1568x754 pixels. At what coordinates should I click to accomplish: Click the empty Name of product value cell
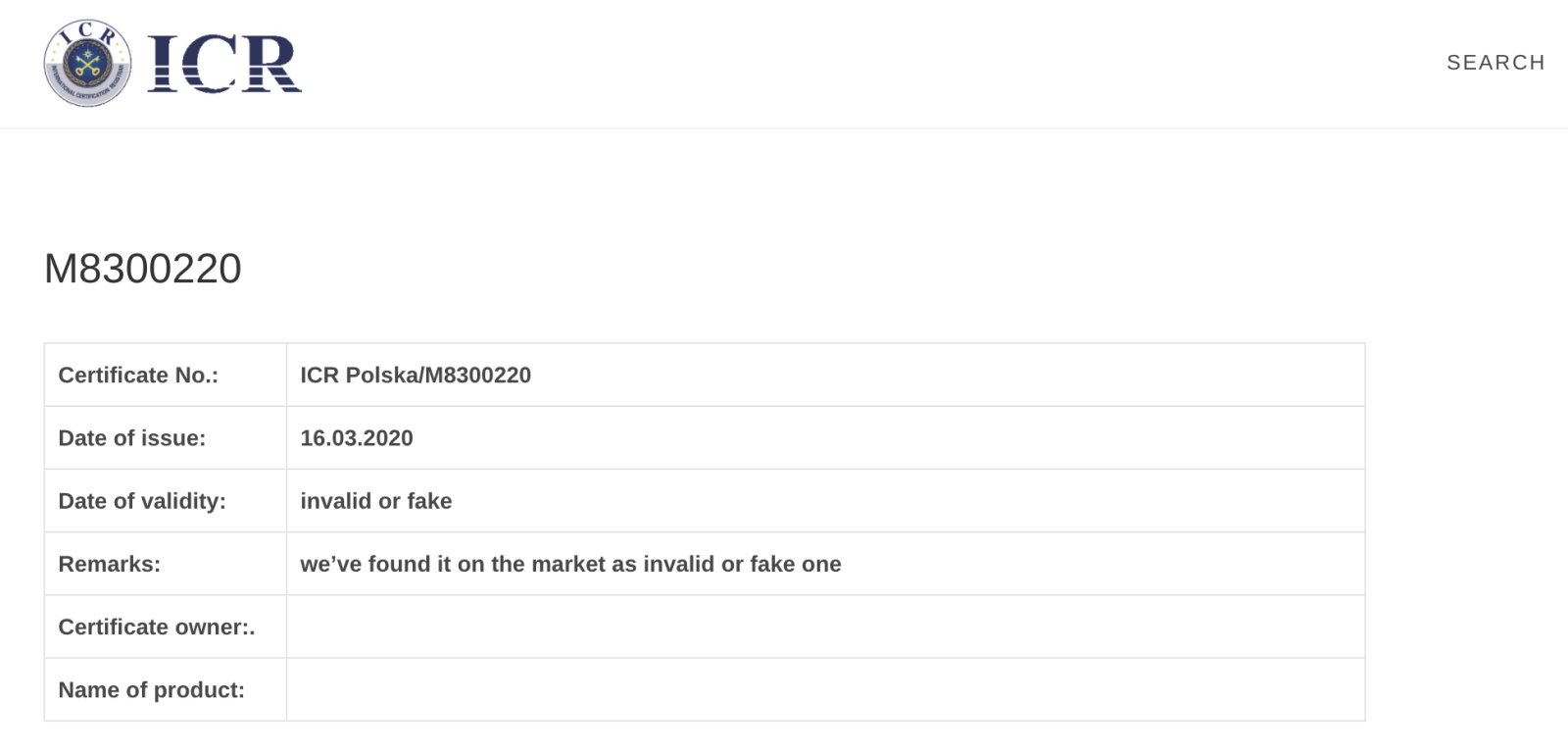(825, 689)
